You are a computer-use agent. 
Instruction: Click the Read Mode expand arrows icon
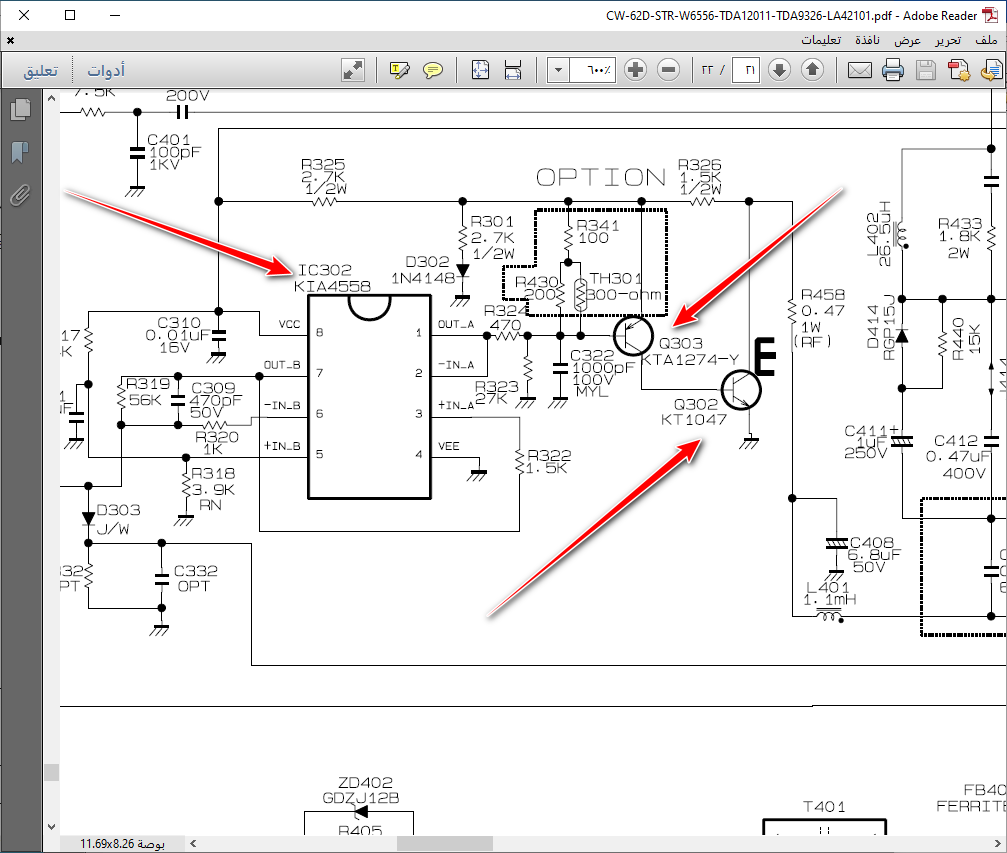click(353, 70)
